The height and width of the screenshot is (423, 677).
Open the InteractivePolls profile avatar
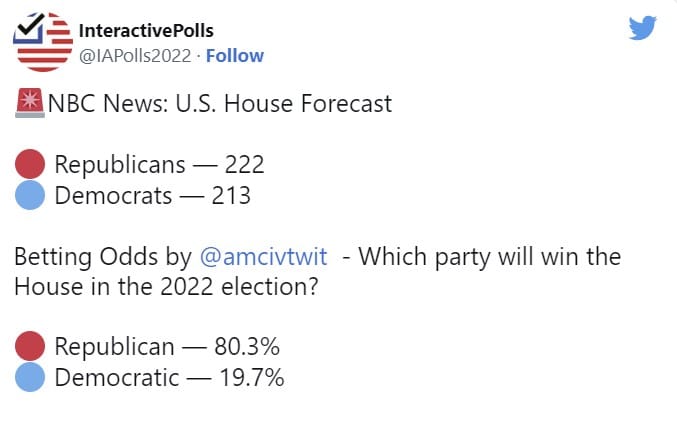[x=42, y=43]
